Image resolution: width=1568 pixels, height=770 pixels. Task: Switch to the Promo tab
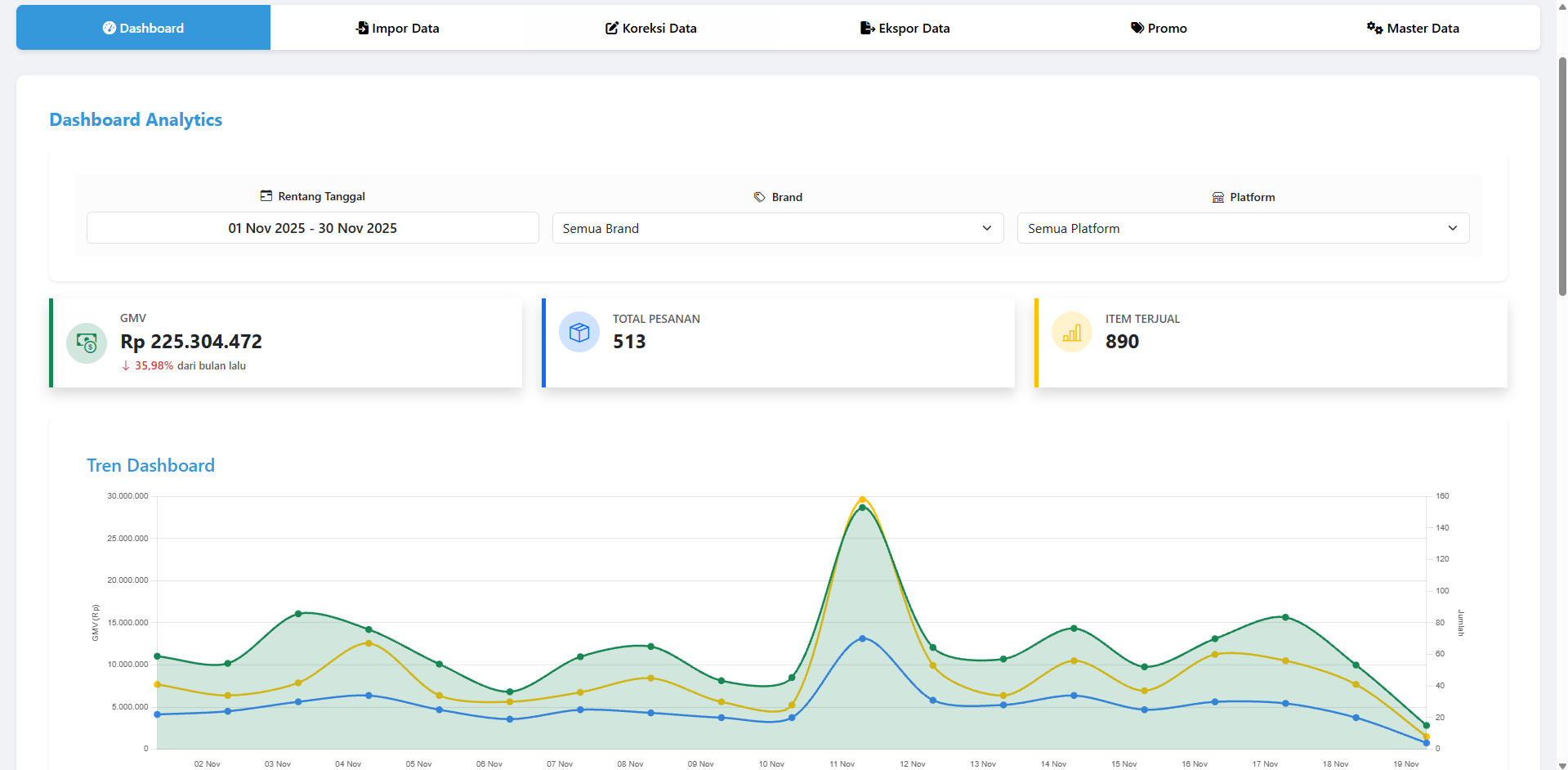1159,27
